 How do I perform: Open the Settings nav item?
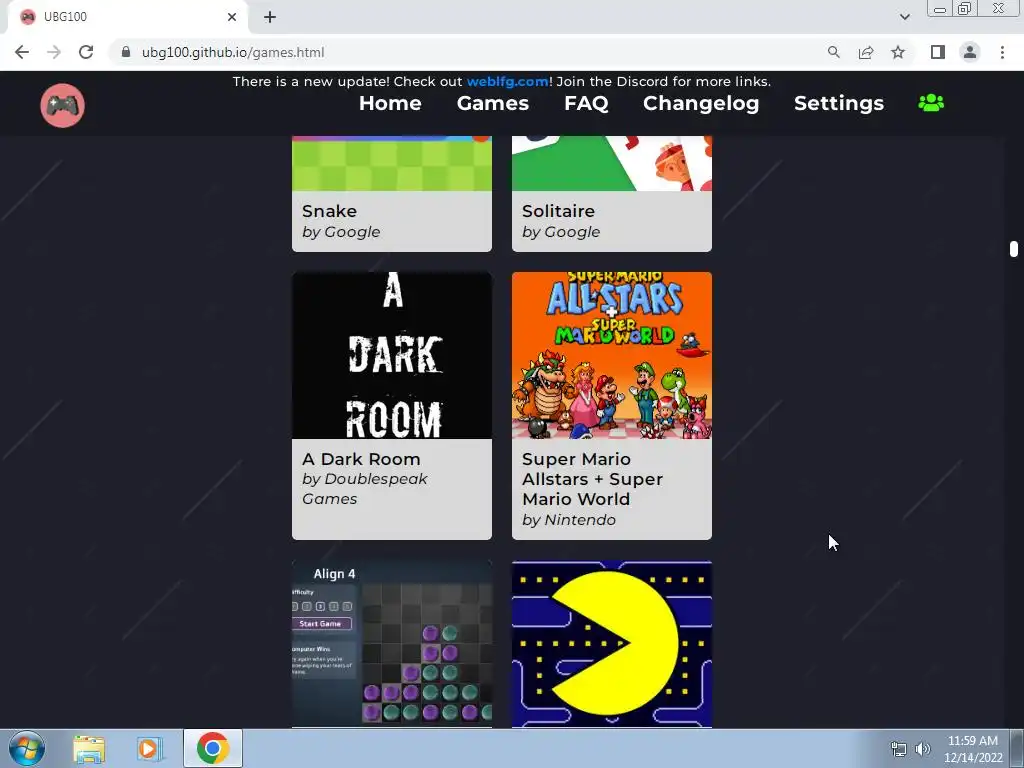point(839,103)
